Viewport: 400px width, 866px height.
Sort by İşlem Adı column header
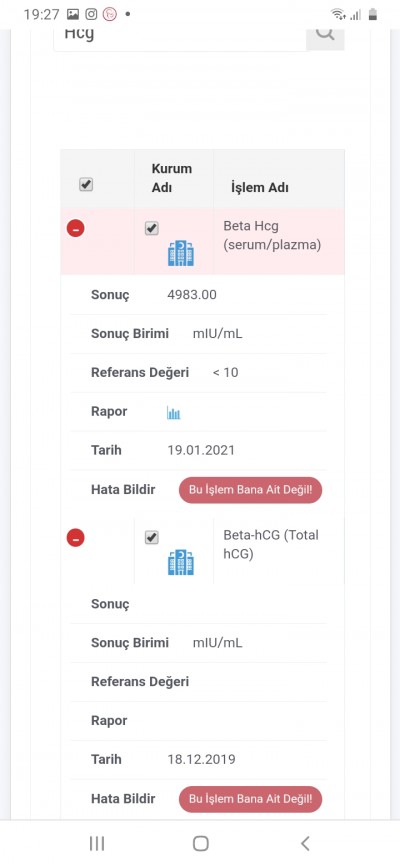(259, 187)
